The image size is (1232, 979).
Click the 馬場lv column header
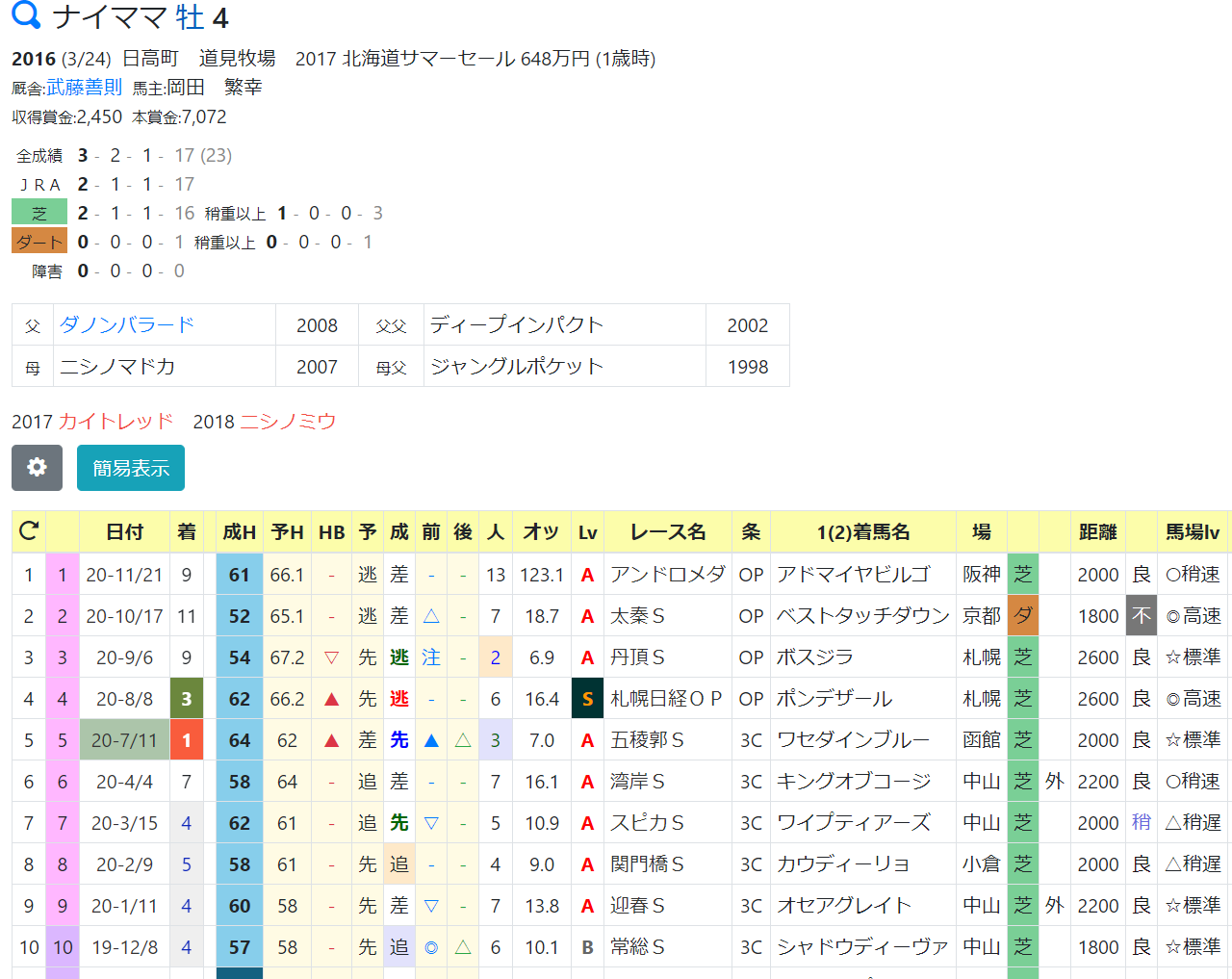1193,532
